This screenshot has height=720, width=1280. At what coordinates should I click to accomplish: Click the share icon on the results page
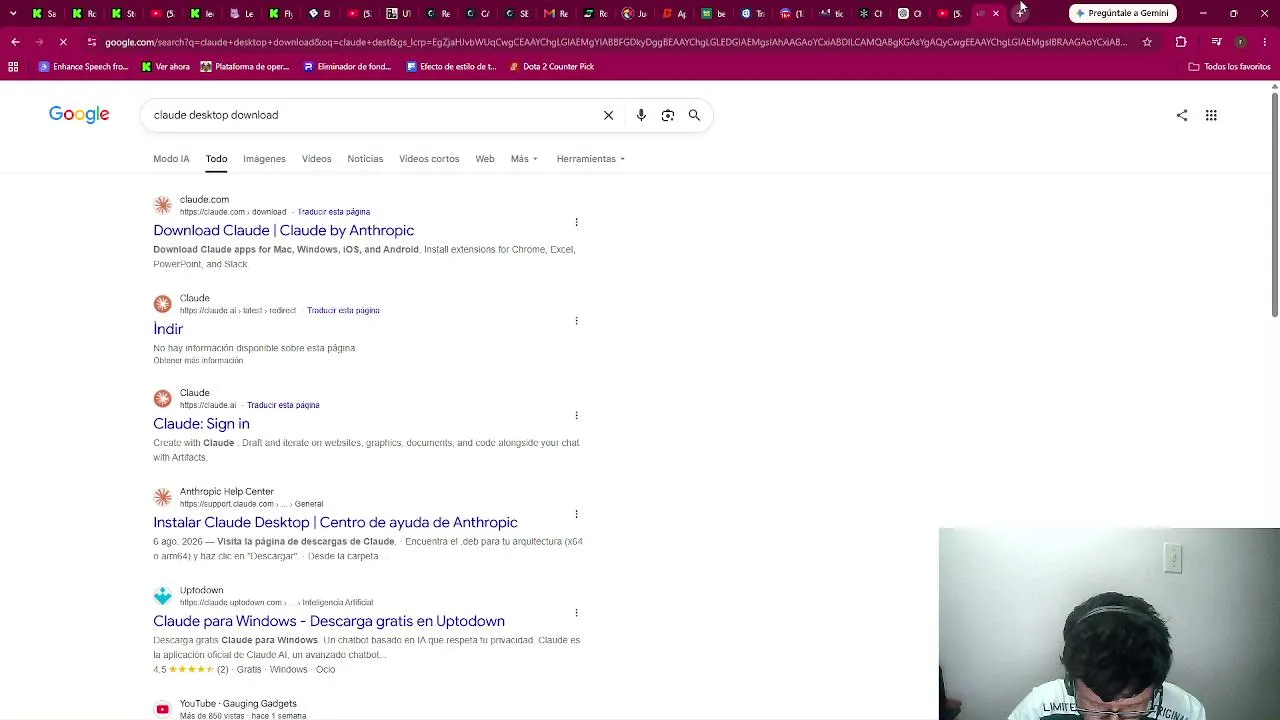tap(1182, 115)
